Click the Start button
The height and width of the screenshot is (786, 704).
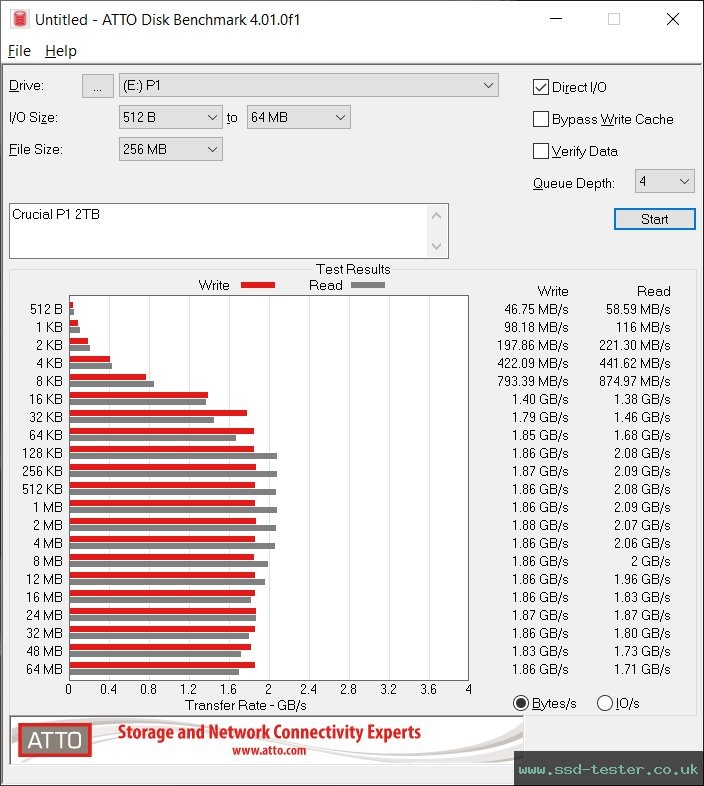click(x=654, y=219)
